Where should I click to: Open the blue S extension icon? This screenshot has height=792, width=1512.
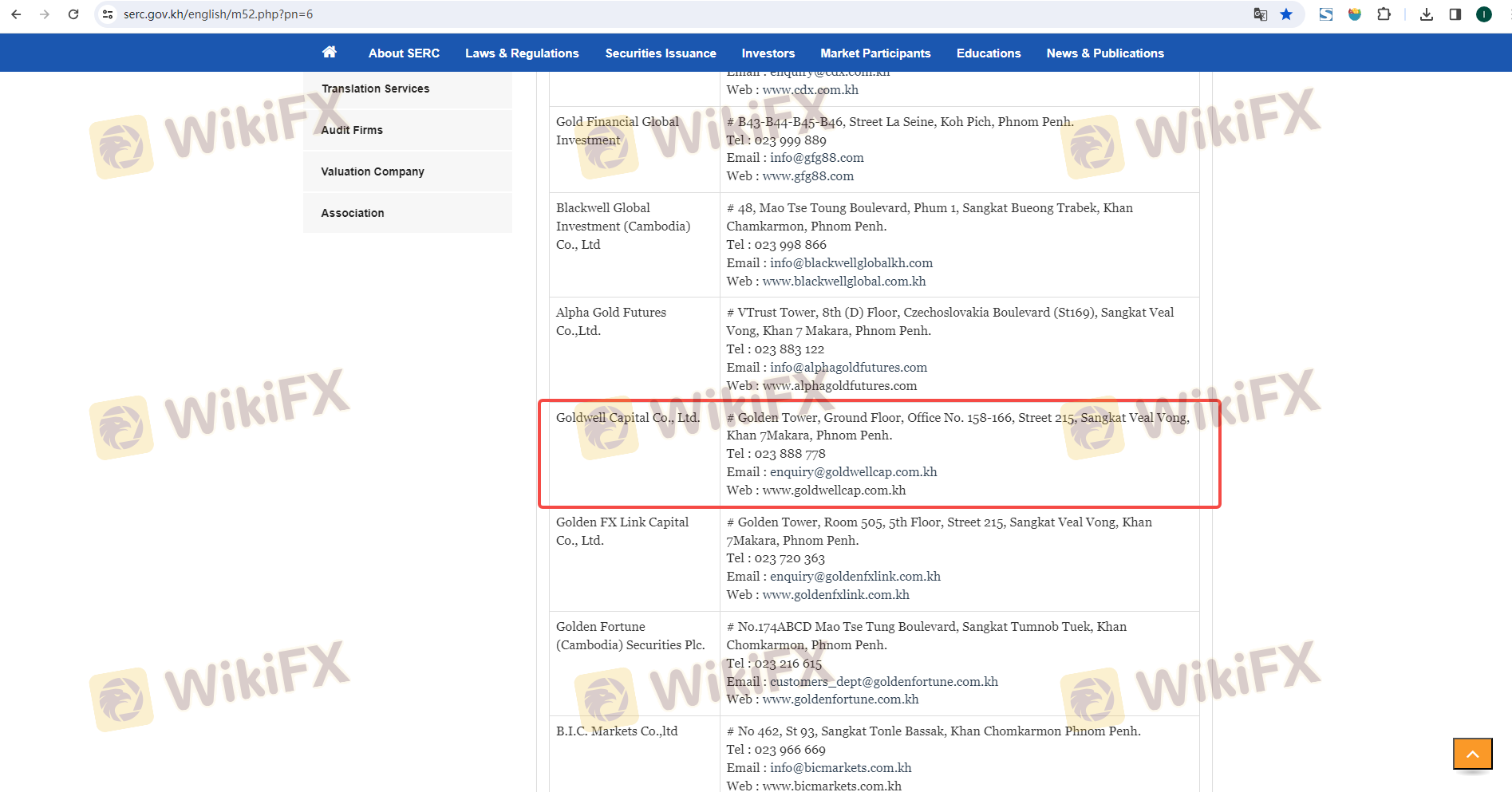(1326, 14)
